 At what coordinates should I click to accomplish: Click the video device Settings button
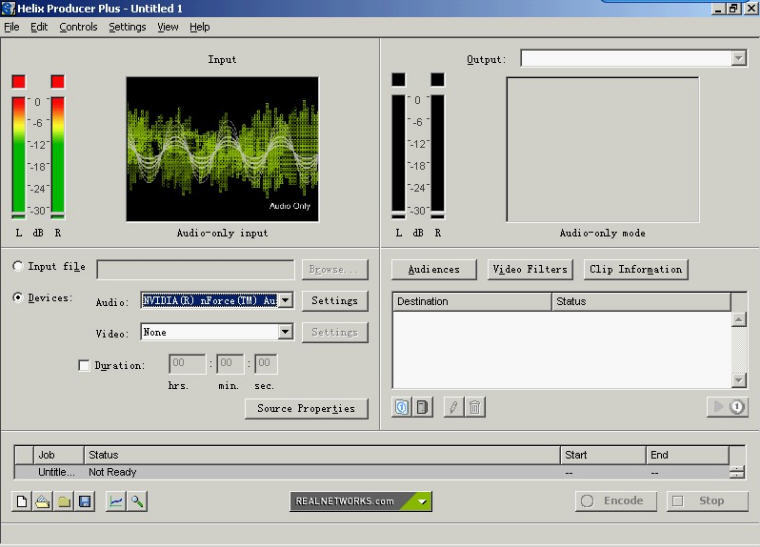click(x=334, y=332)
